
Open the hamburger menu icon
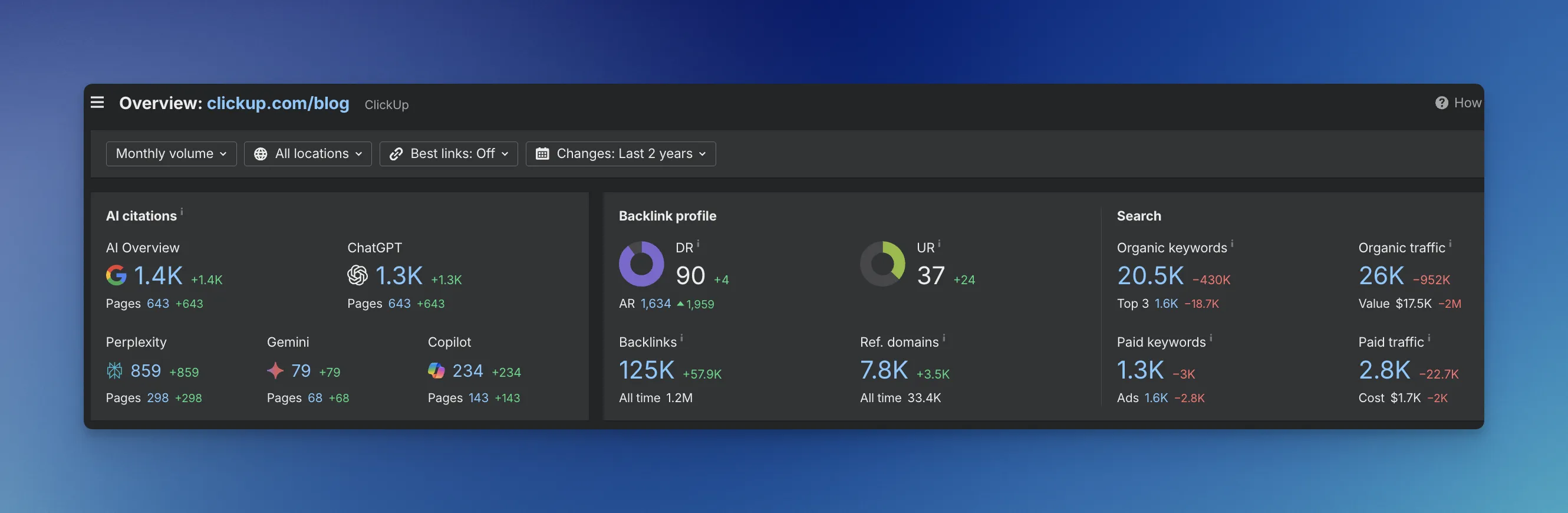[97, 102]
